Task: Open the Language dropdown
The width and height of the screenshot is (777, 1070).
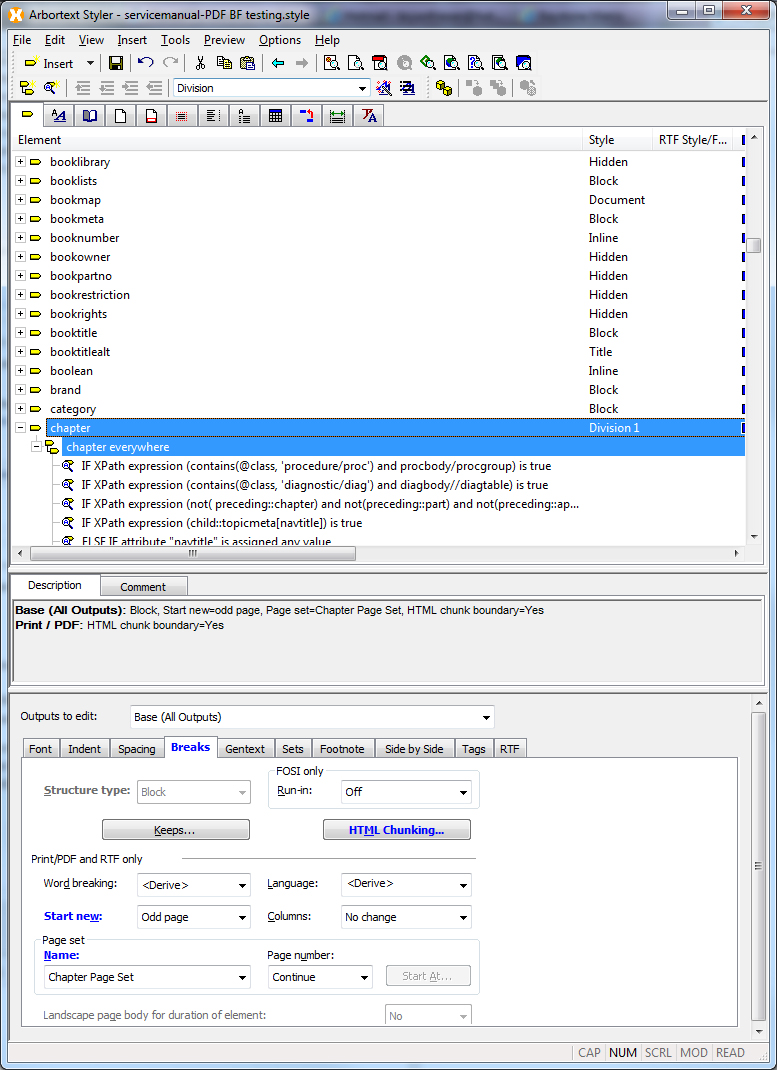Action: click(406, 884)
